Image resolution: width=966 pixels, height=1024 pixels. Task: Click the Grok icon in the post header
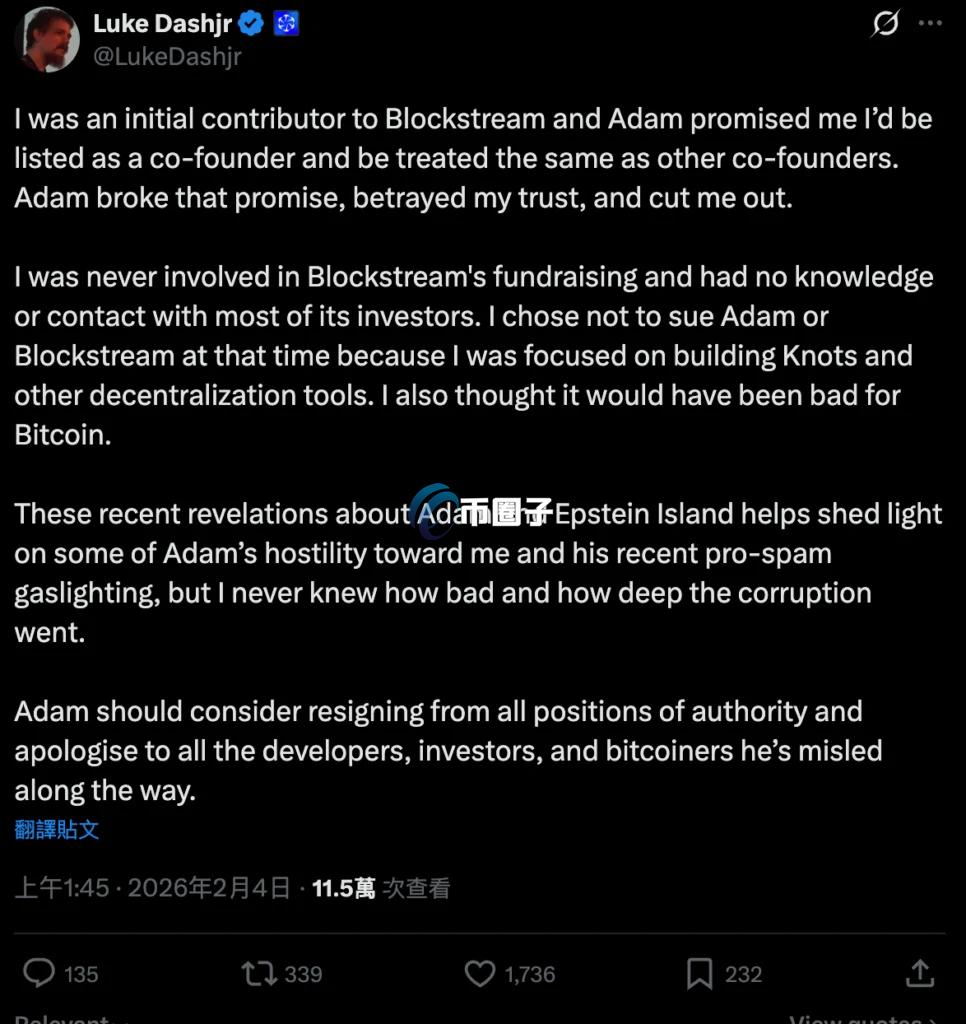pos(885,23)
